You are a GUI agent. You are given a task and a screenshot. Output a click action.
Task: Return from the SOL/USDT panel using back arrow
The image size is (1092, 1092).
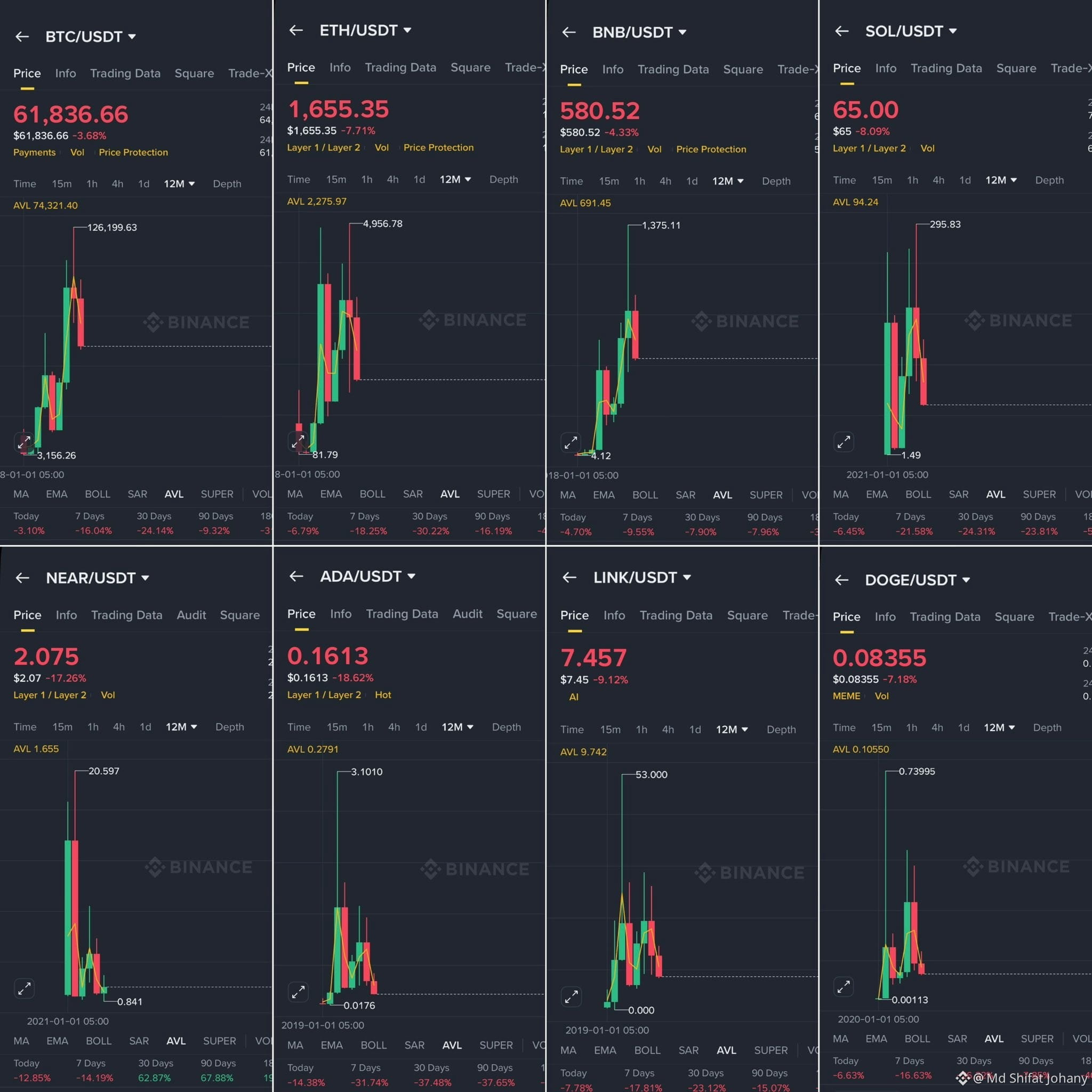coord(841,31)
